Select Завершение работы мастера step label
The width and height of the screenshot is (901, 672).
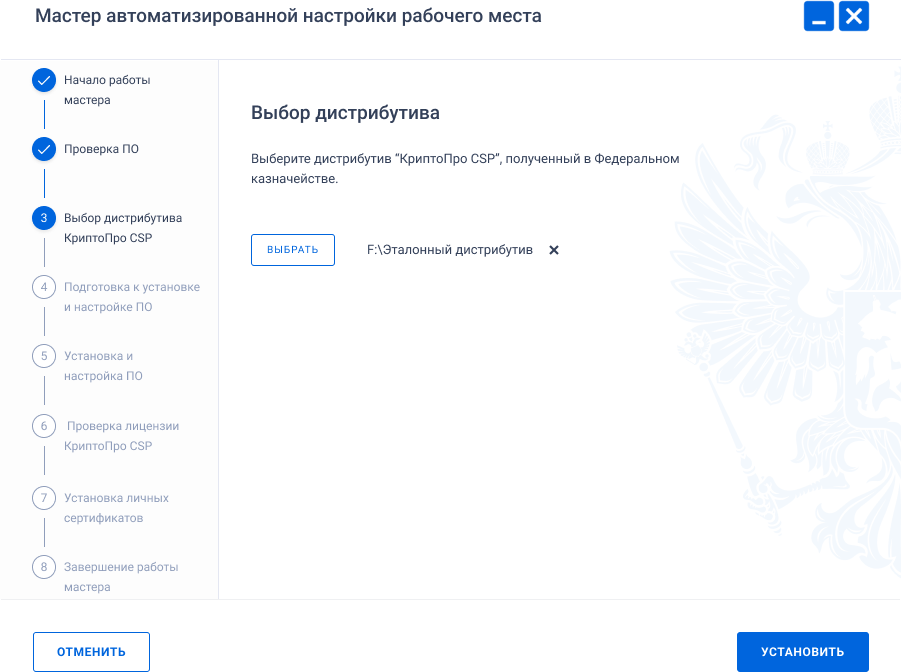[121, 577]
